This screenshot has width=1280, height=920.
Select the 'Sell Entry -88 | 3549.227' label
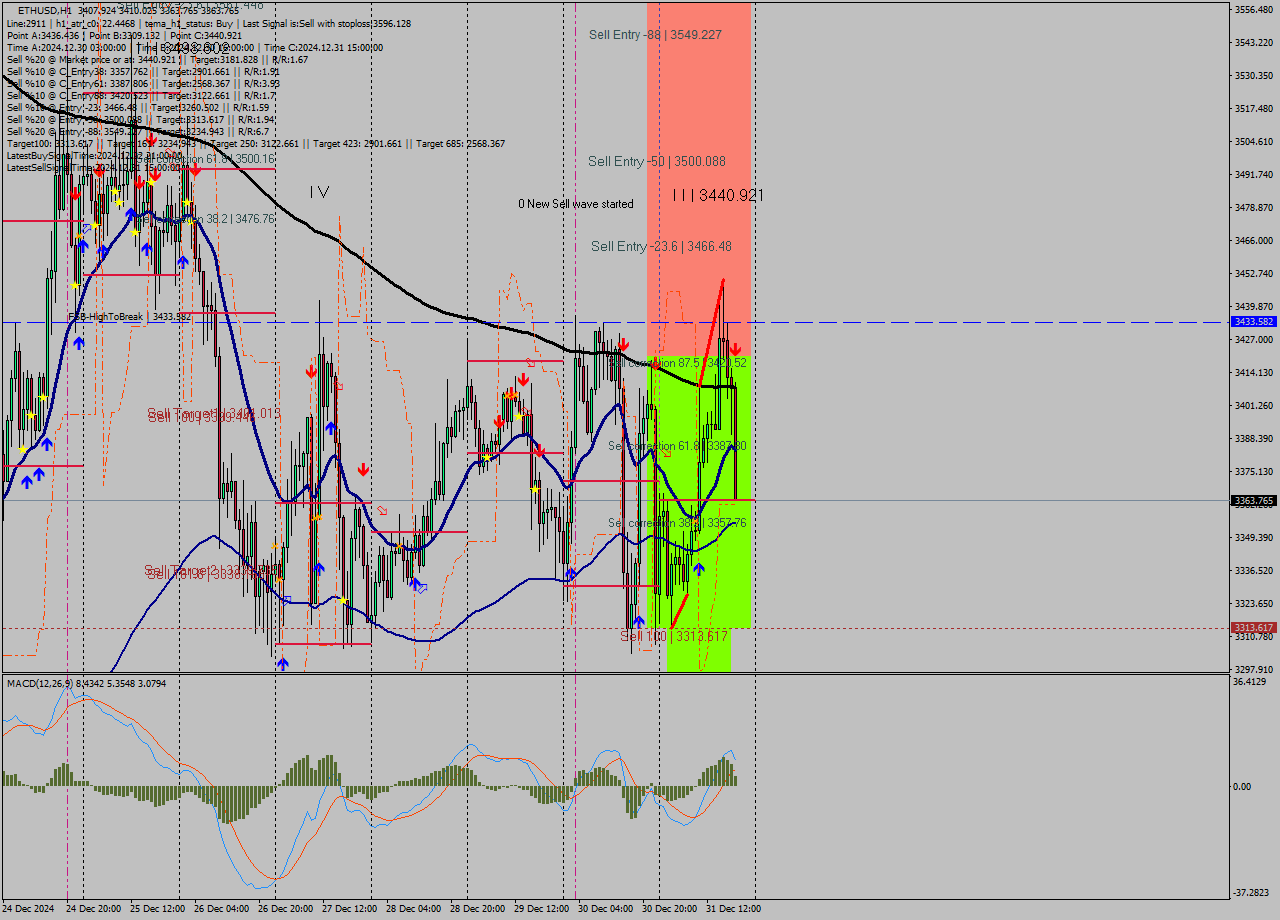(x=655, y=34)
